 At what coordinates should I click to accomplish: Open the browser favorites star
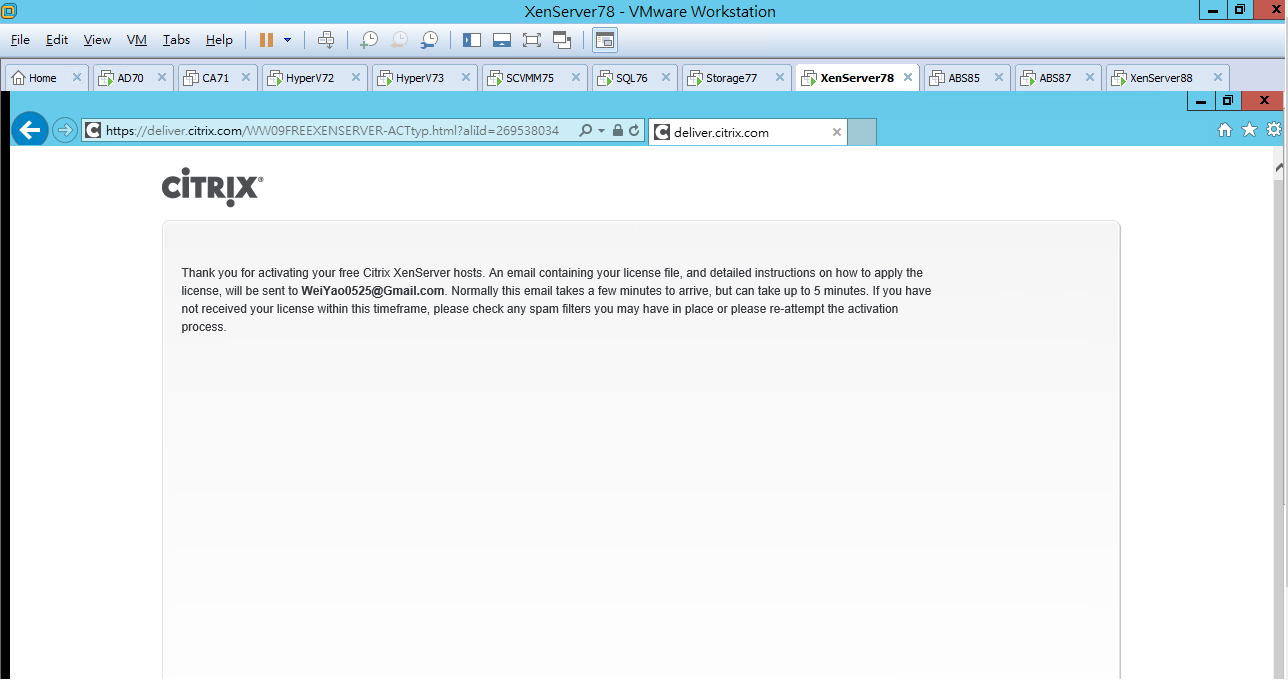pos(1249,130)
